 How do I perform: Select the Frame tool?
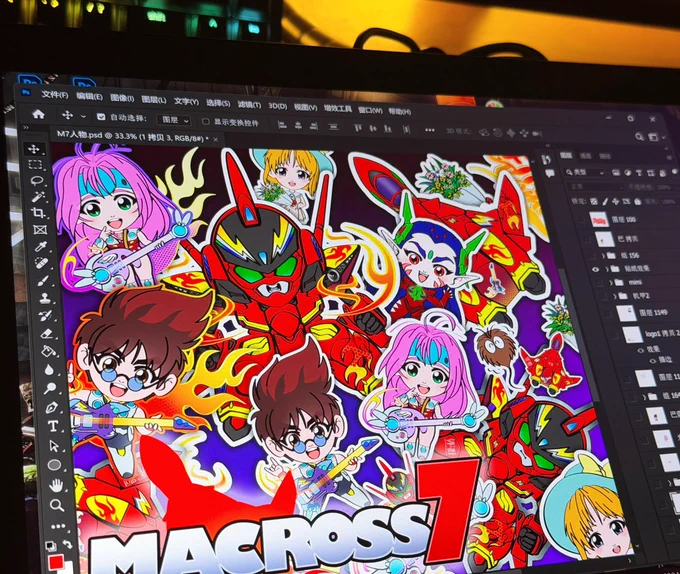pyautogui.click(x=40, y=229)
